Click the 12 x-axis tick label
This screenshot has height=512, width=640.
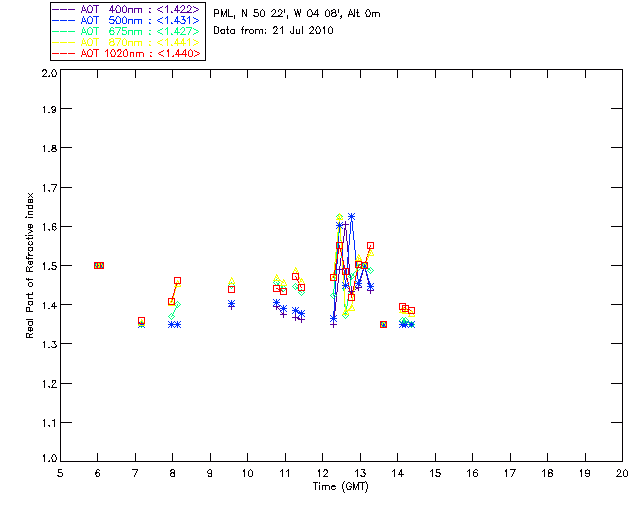tap(322, 473)
